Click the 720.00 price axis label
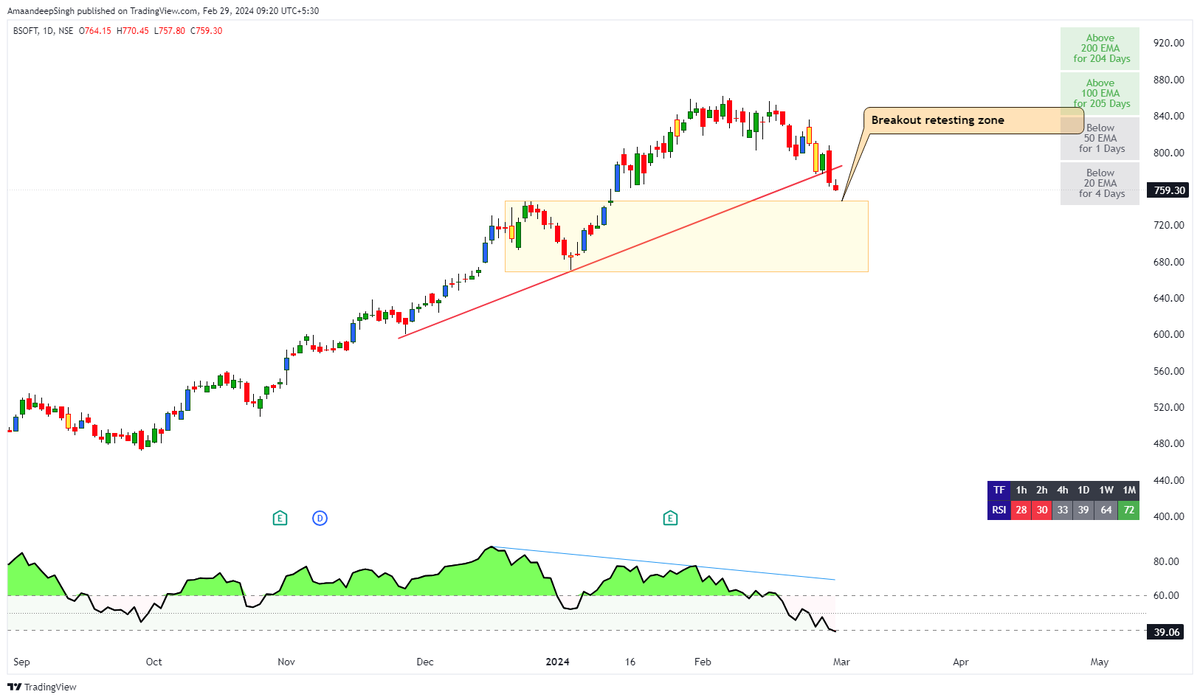1200x700 pixels. (1167, 226)
